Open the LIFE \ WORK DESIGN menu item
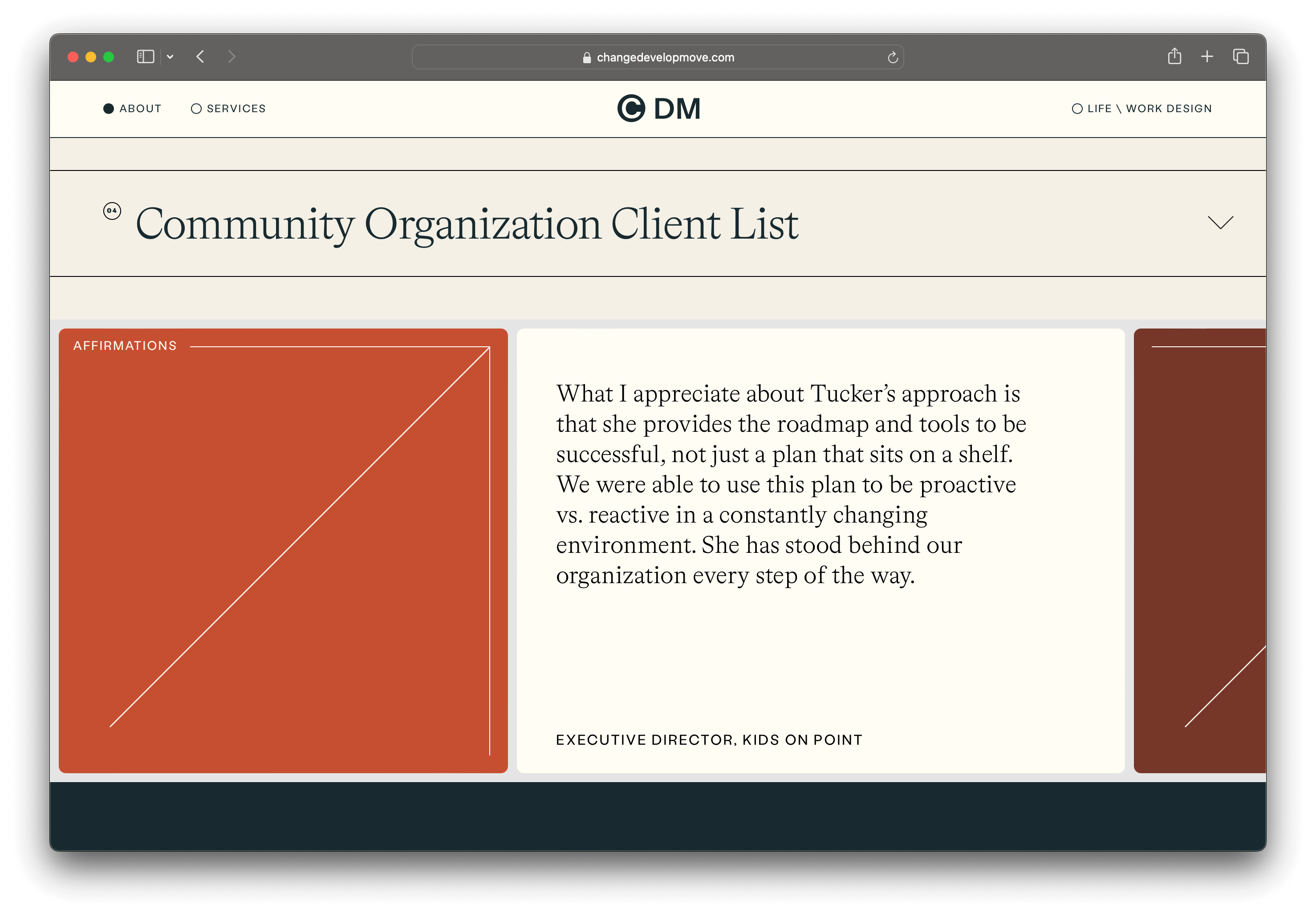The height and width of the screenshot is (917, 1316). [1149, 109]
